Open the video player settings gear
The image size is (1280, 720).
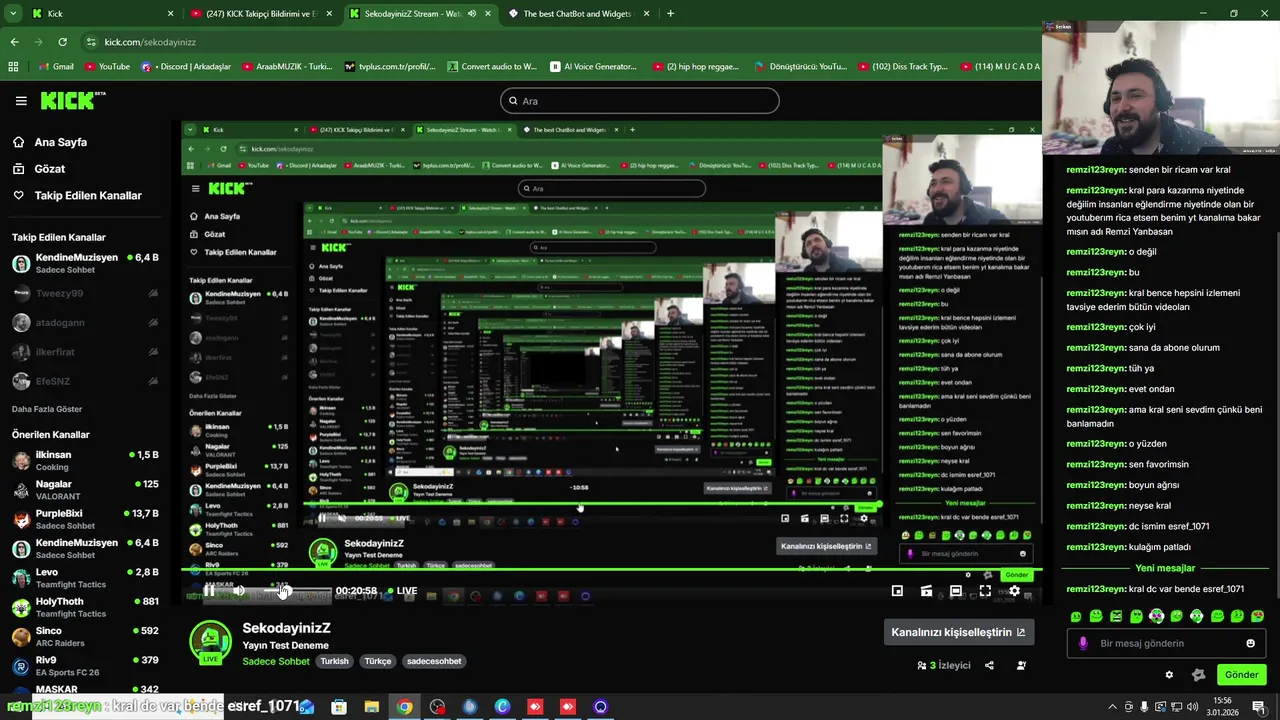[1014, 591]
